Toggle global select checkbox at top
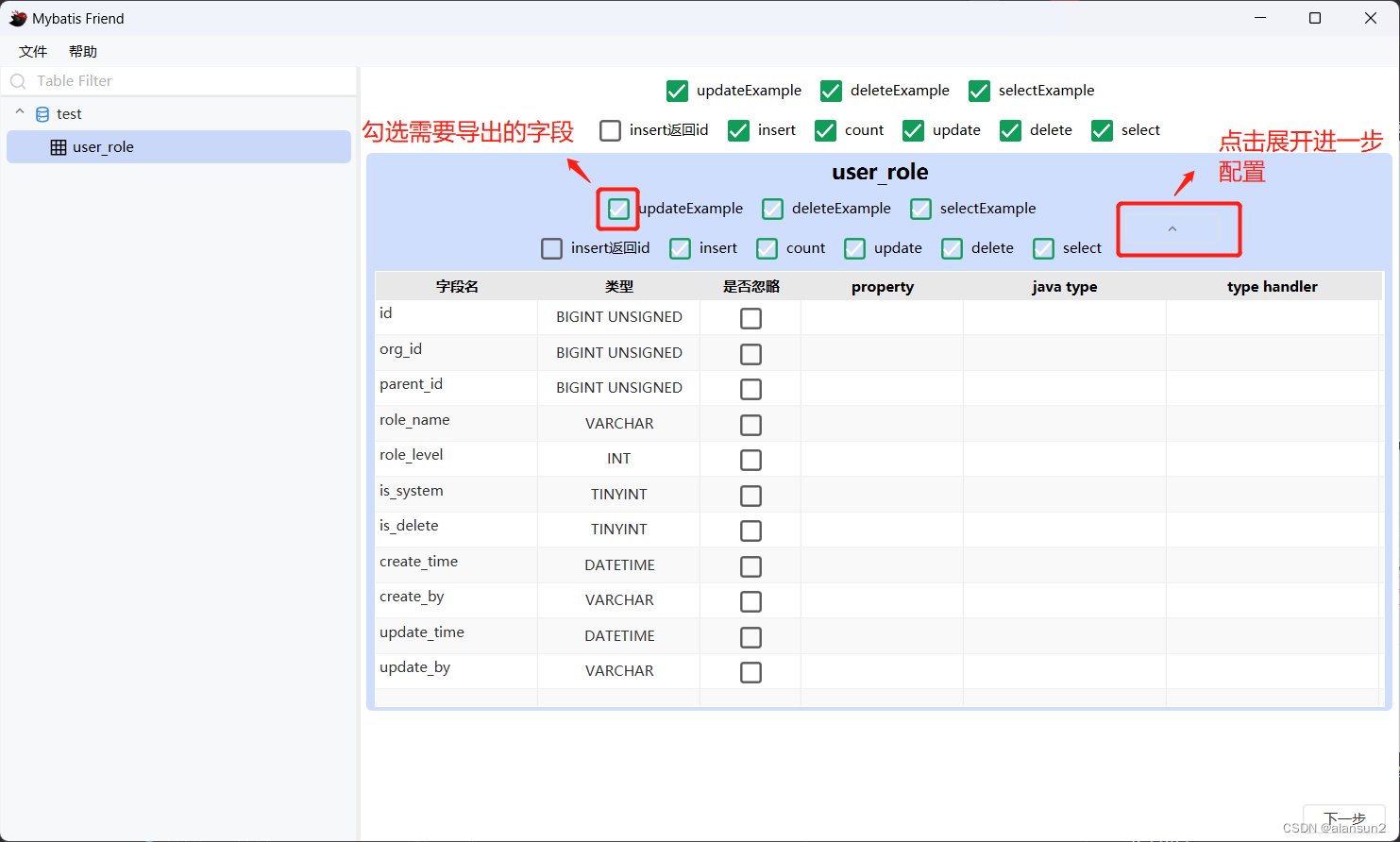The width and height of the screenshot is (1400, 842). coord(1102,130)
